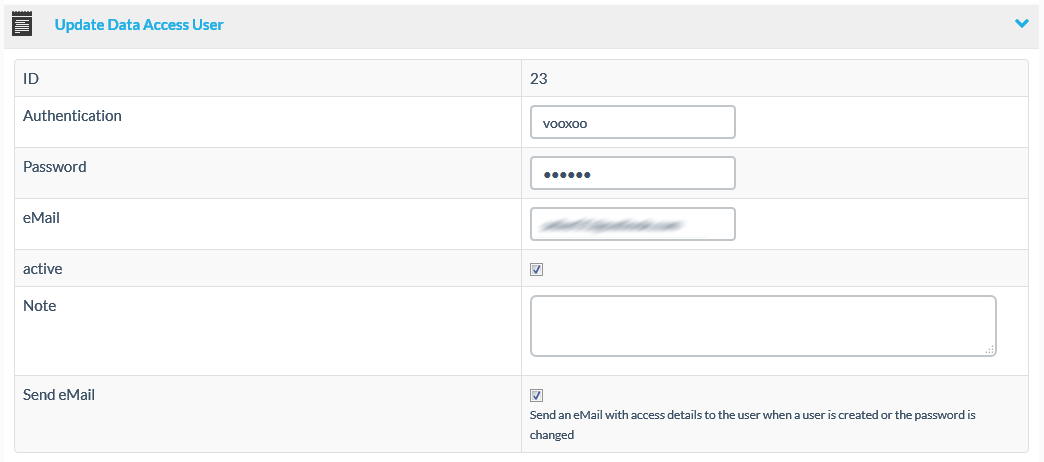Click the ID row label
Viewport: 1044px width, 462px height.
click(x=31, y=79)
